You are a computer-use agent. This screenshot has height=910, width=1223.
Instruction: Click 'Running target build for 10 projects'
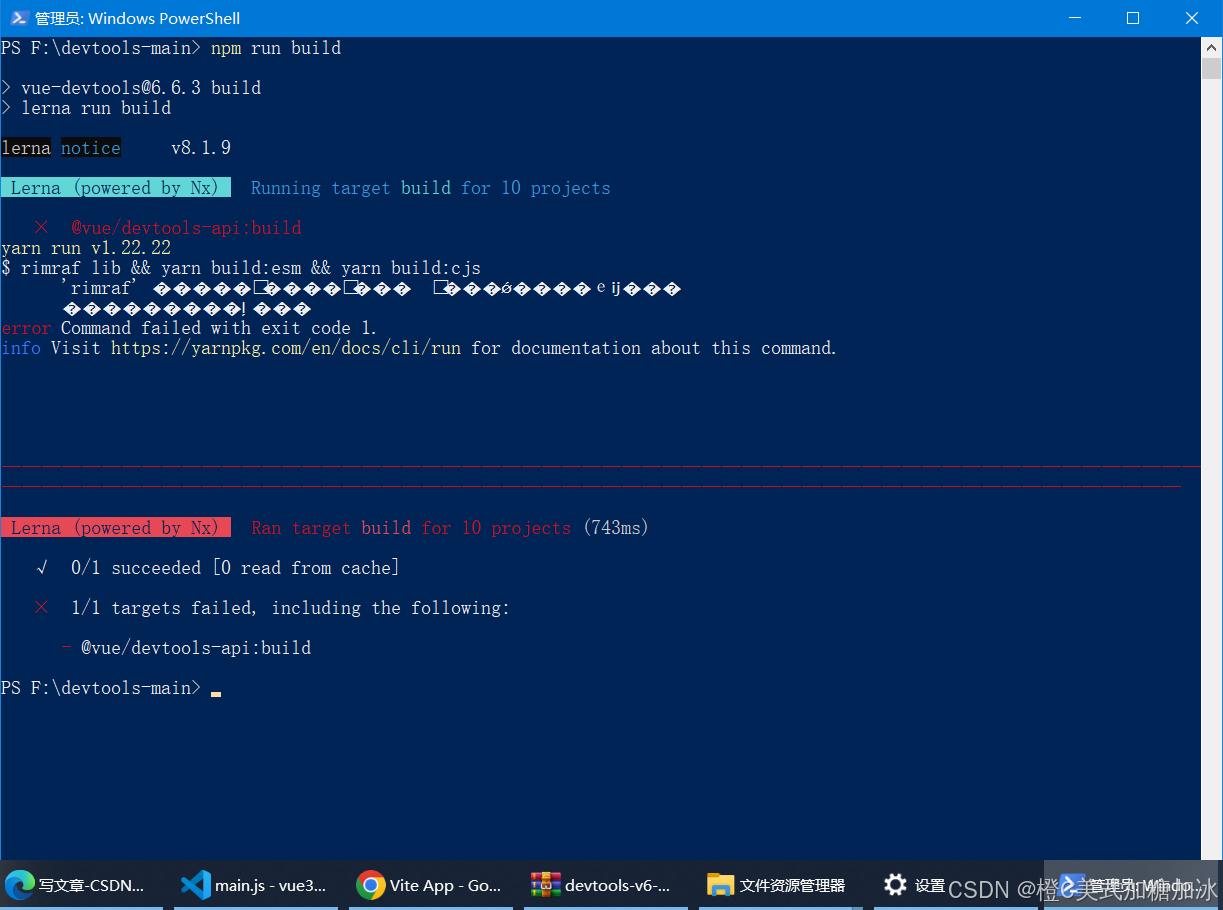[431, 188]
